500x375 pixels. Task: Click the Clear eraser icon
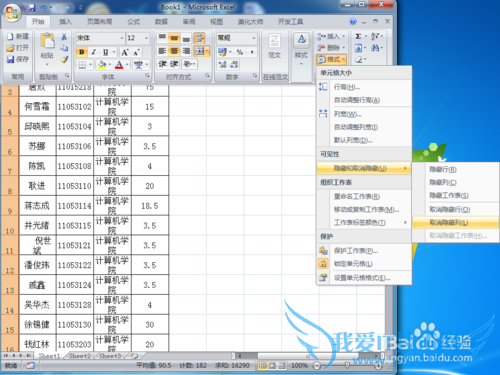pyautogui.click(x=358, y=60)
